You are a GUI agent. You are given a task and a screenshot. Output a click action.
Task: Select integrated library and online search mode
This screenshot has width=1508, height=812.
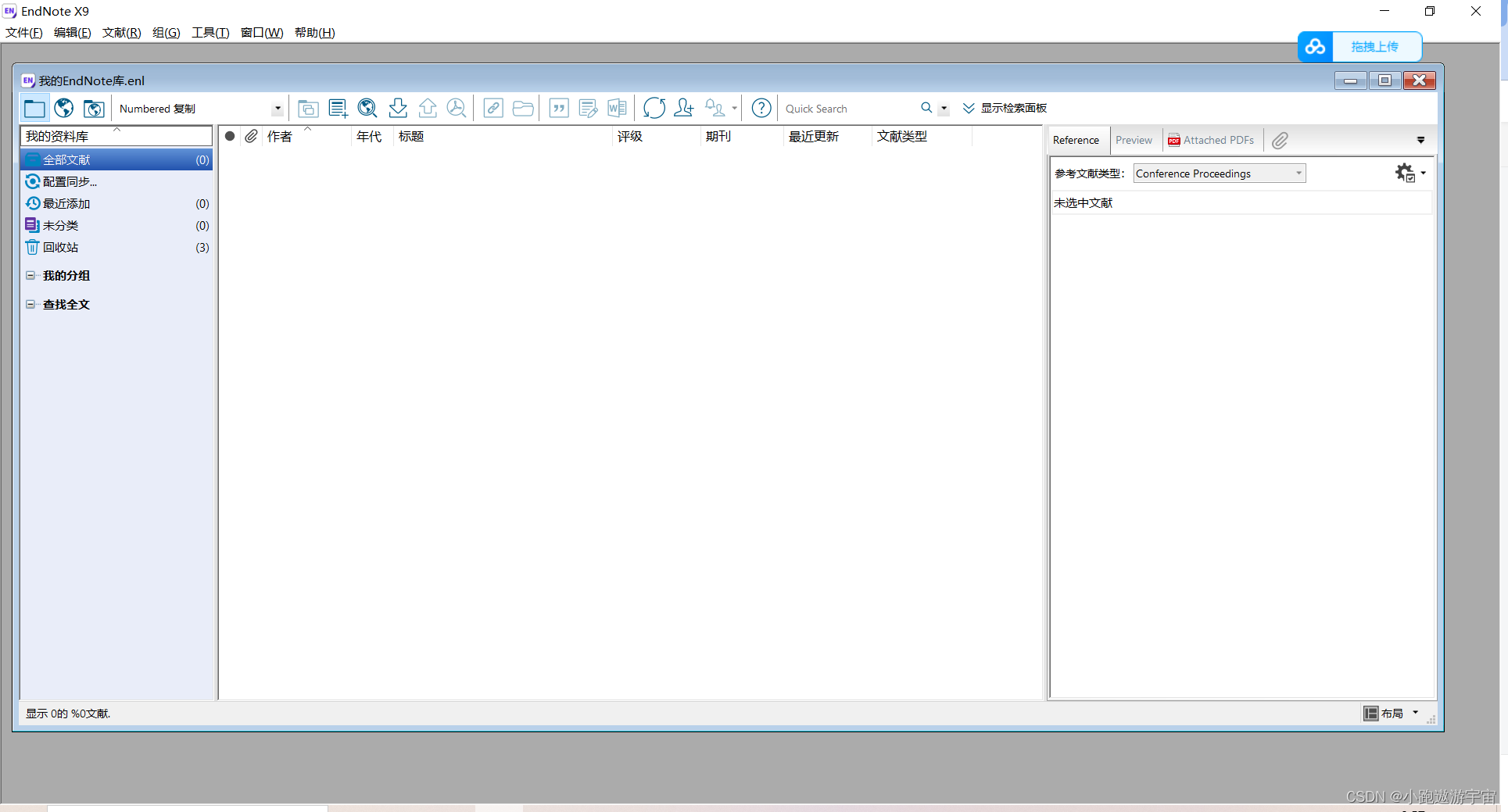[94, 109]
